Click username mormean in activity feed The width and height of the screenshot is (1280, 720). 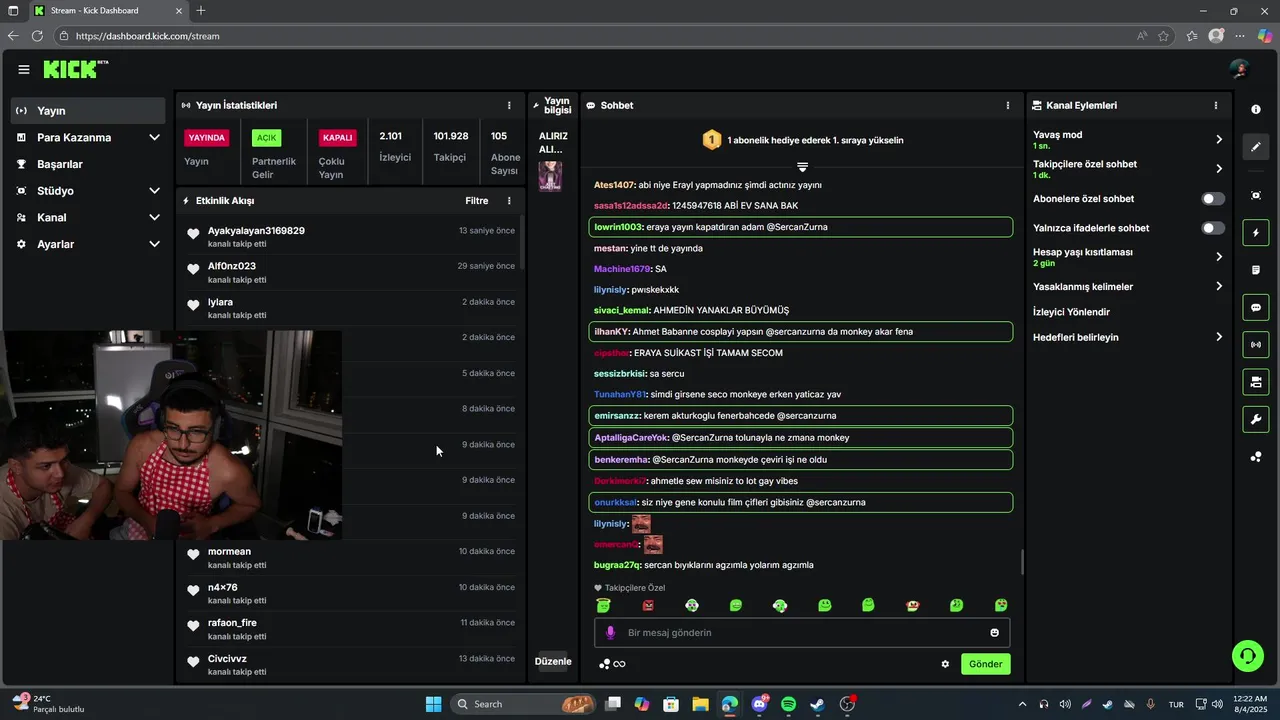229,552
